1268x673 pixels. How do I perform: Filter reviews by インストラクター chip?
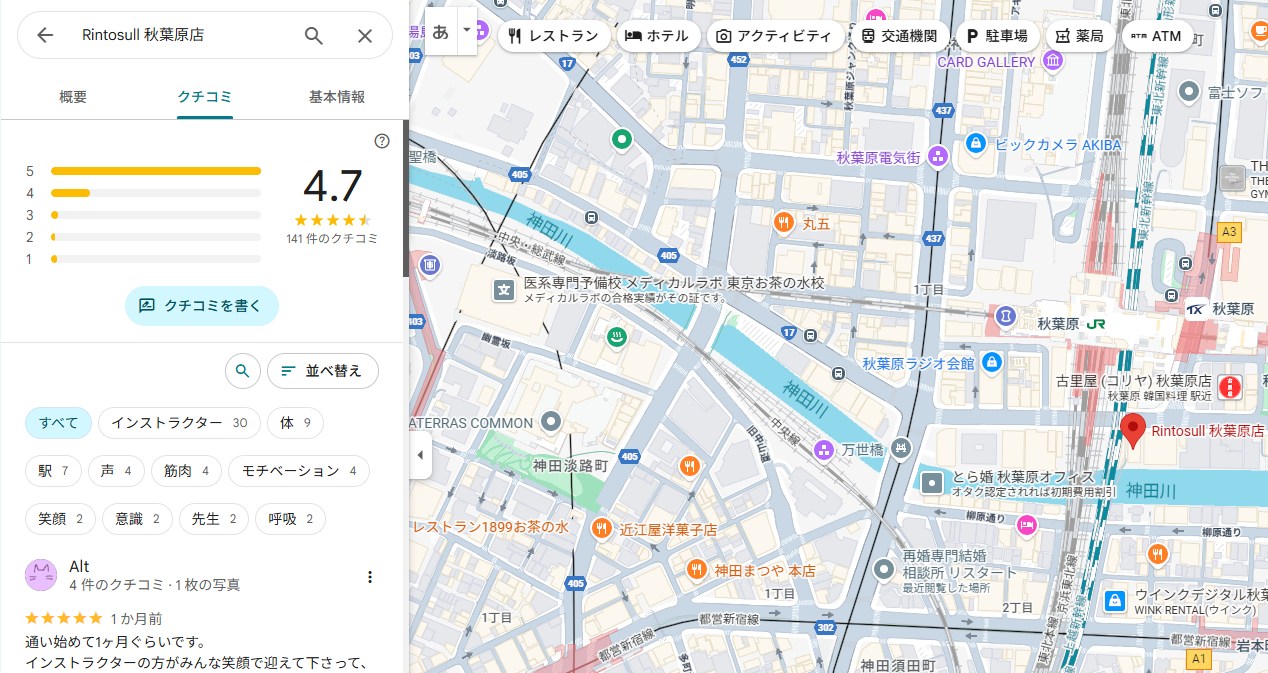[179, 423]
